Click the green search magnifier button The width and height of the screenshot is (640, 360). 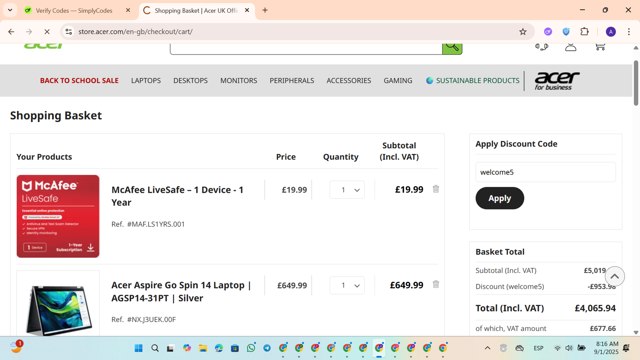click(452, 48)
